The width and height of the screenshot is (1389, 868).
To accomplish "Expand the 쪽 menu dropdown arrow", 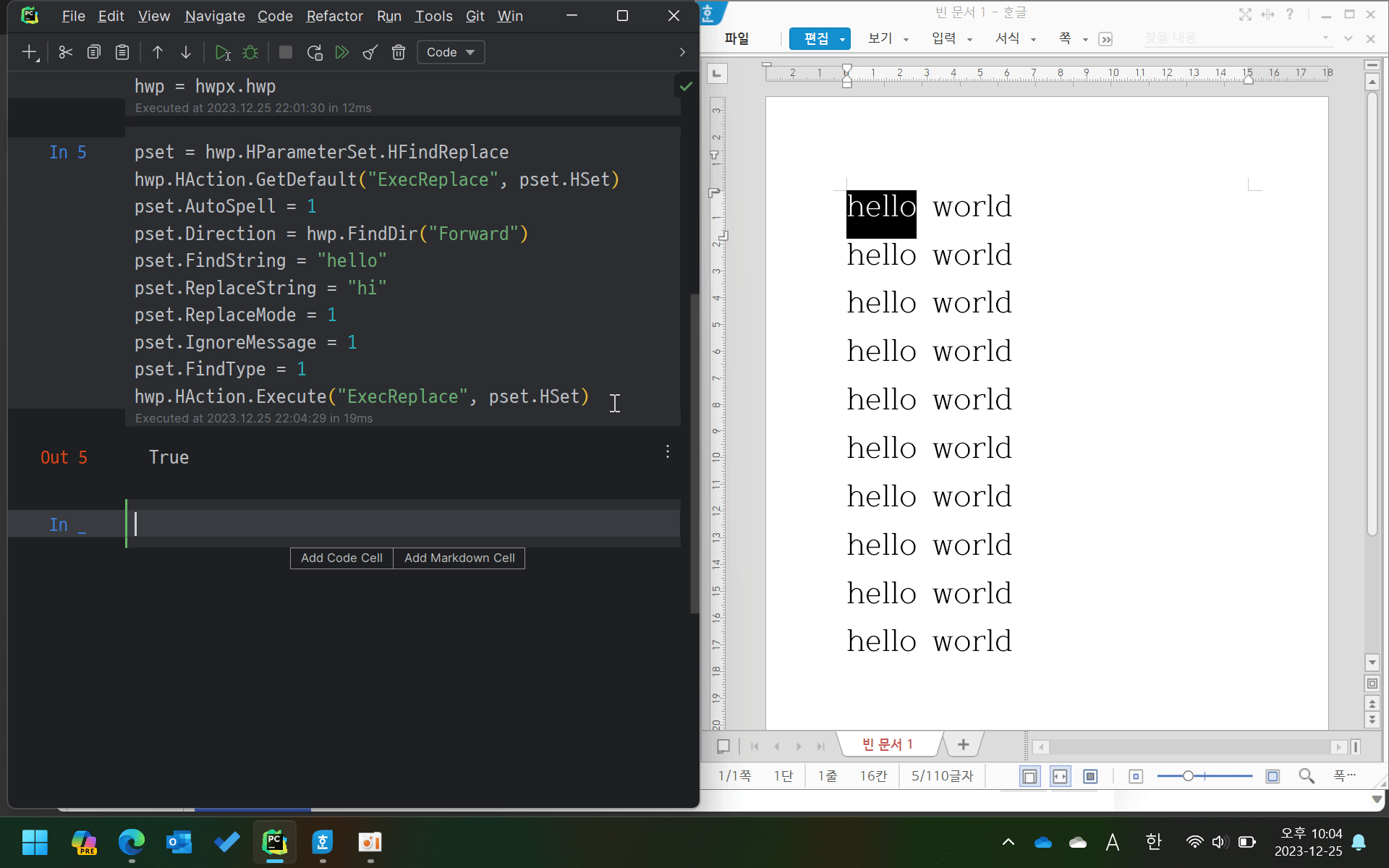I will pos(1085,39).
